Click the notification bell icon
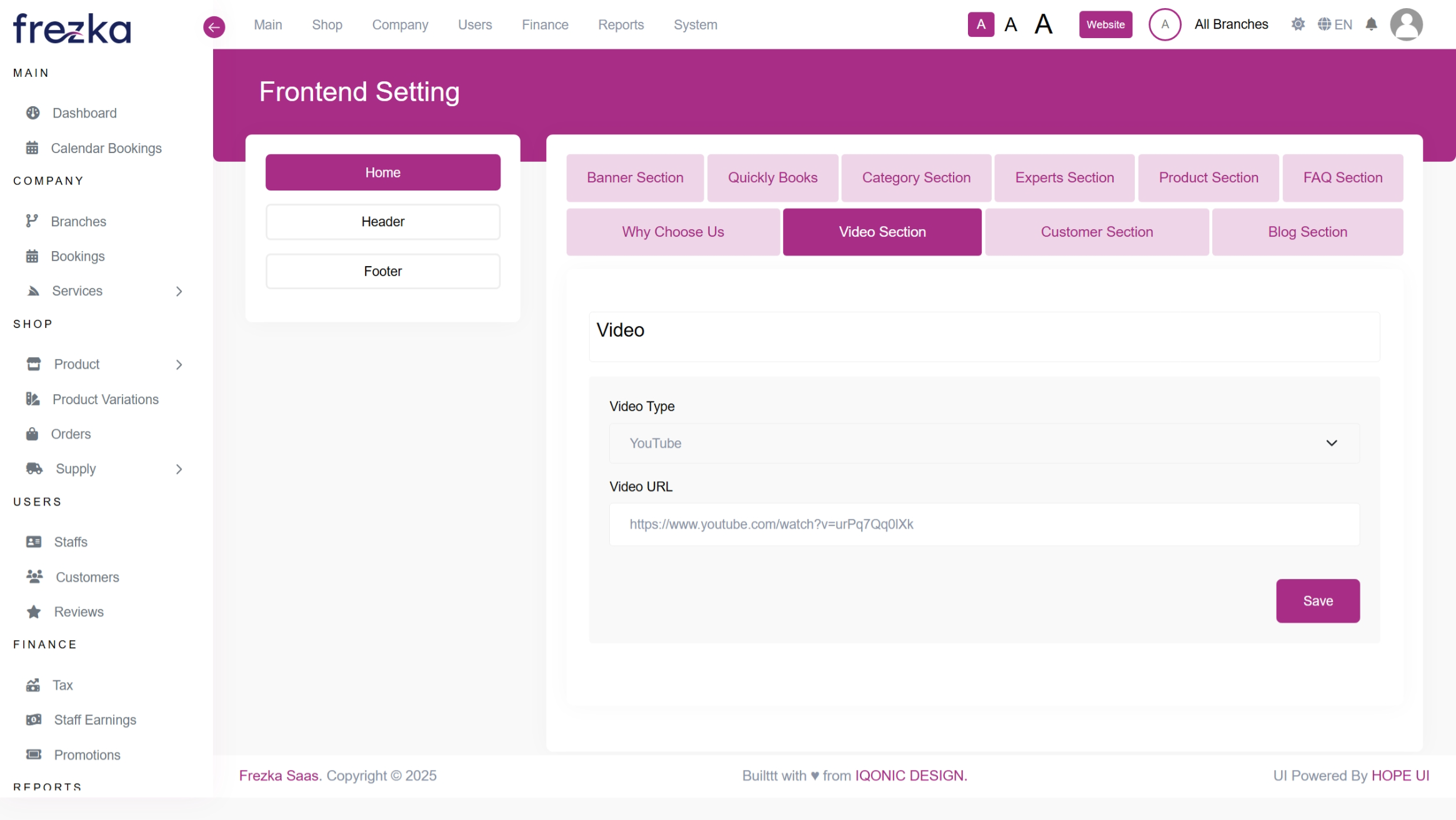 pos(1371,24)
